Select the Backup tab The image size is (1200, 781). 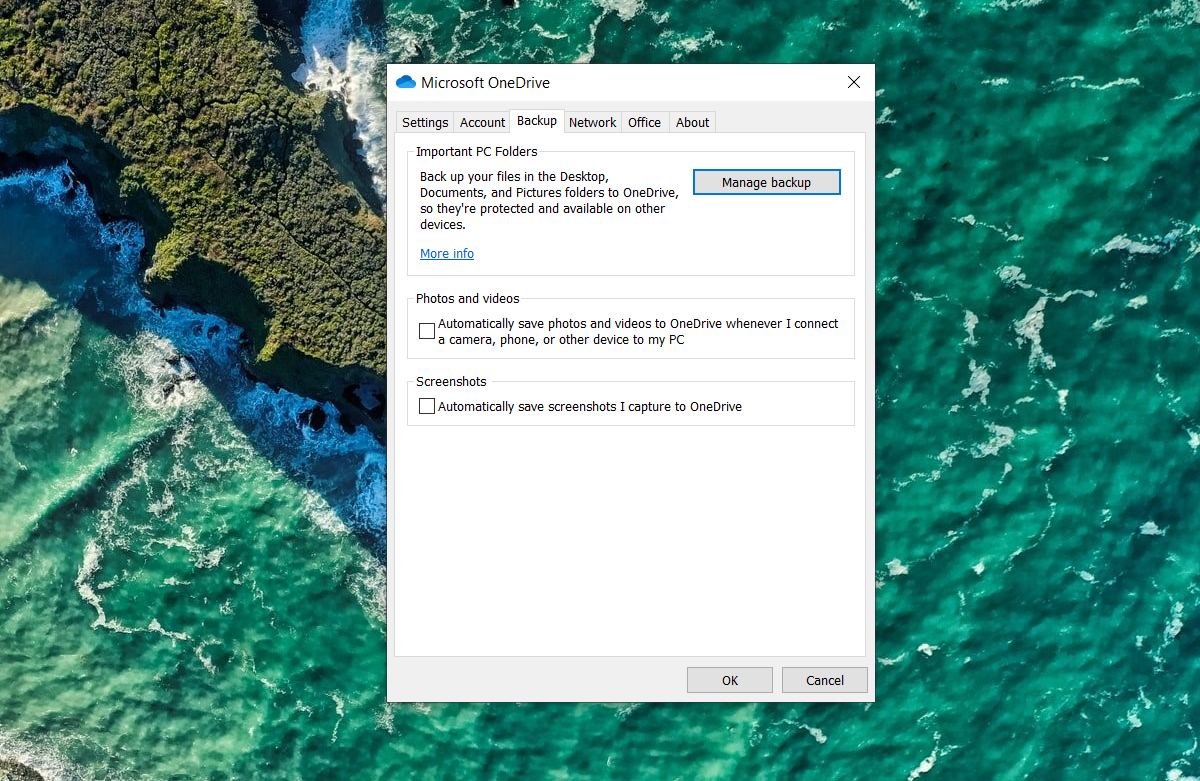tap(537, 121)
